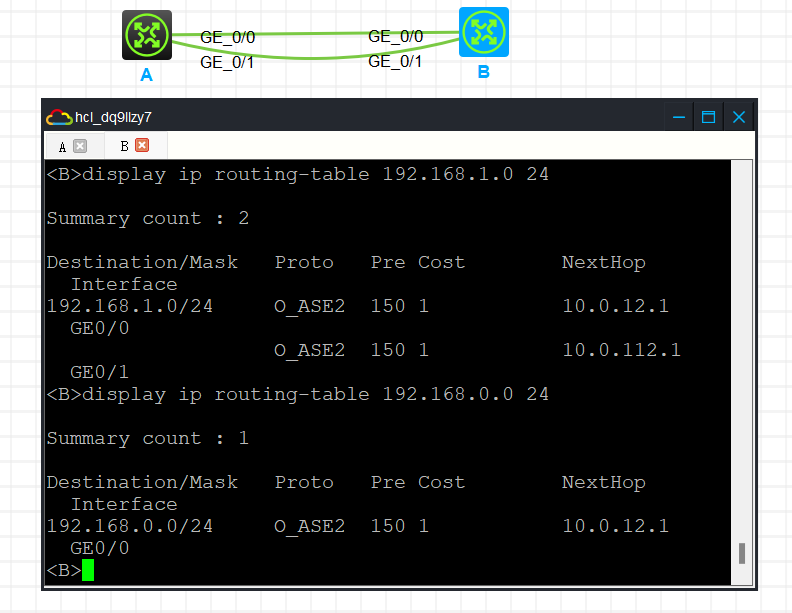Click the command line for 192.168.1.0 24
The width and height of the screenshot is (792, 613).
click(298, 174)
